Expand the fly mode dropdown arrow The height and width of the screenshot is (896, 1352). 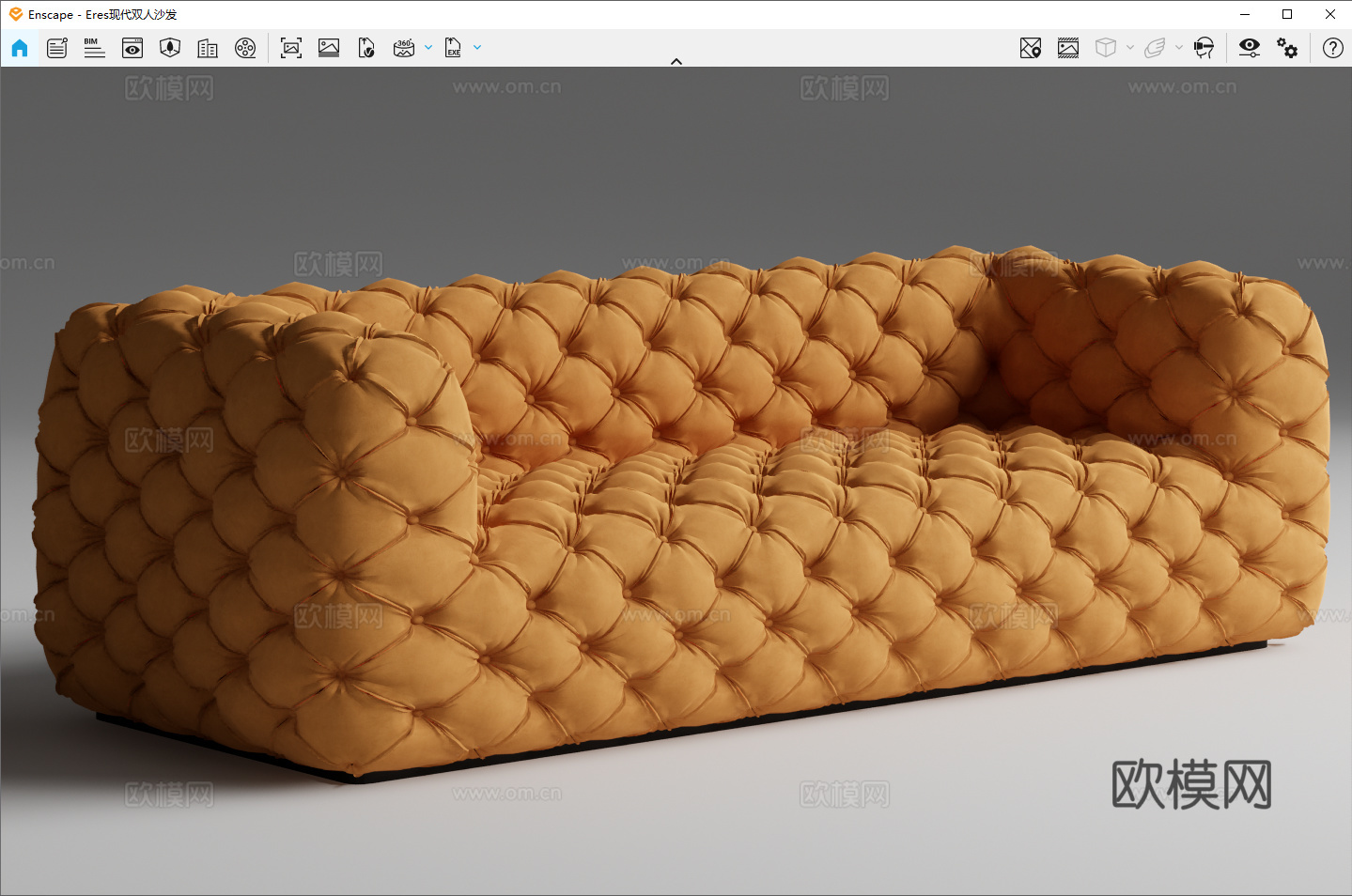point(1179,48)
